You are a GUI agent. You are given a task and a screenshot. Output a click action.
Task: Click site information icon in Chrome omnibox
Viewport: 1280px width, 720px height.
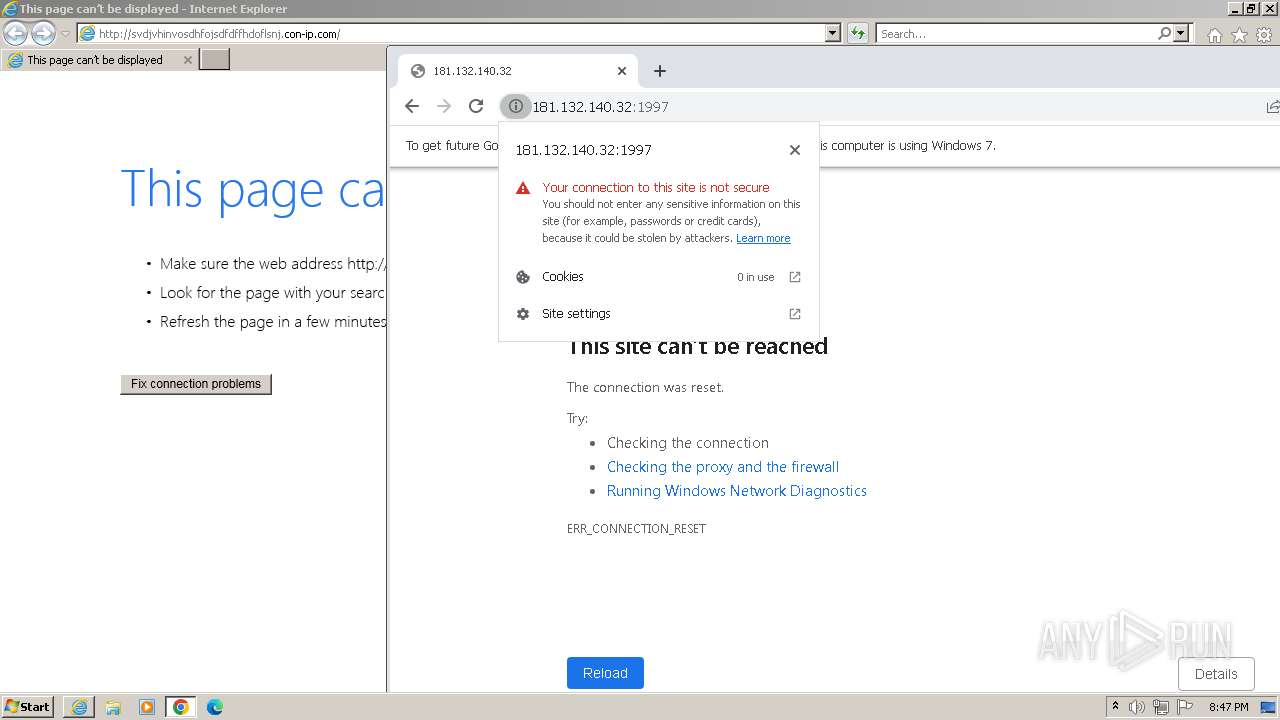[x=515, y=106]
